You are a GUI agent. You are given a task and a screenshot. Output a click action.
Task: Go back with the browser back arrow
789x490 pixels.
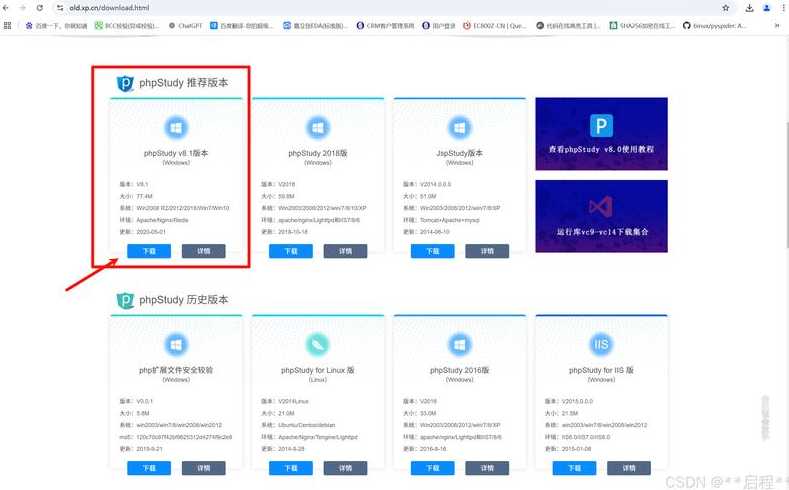tap(6, 8)
